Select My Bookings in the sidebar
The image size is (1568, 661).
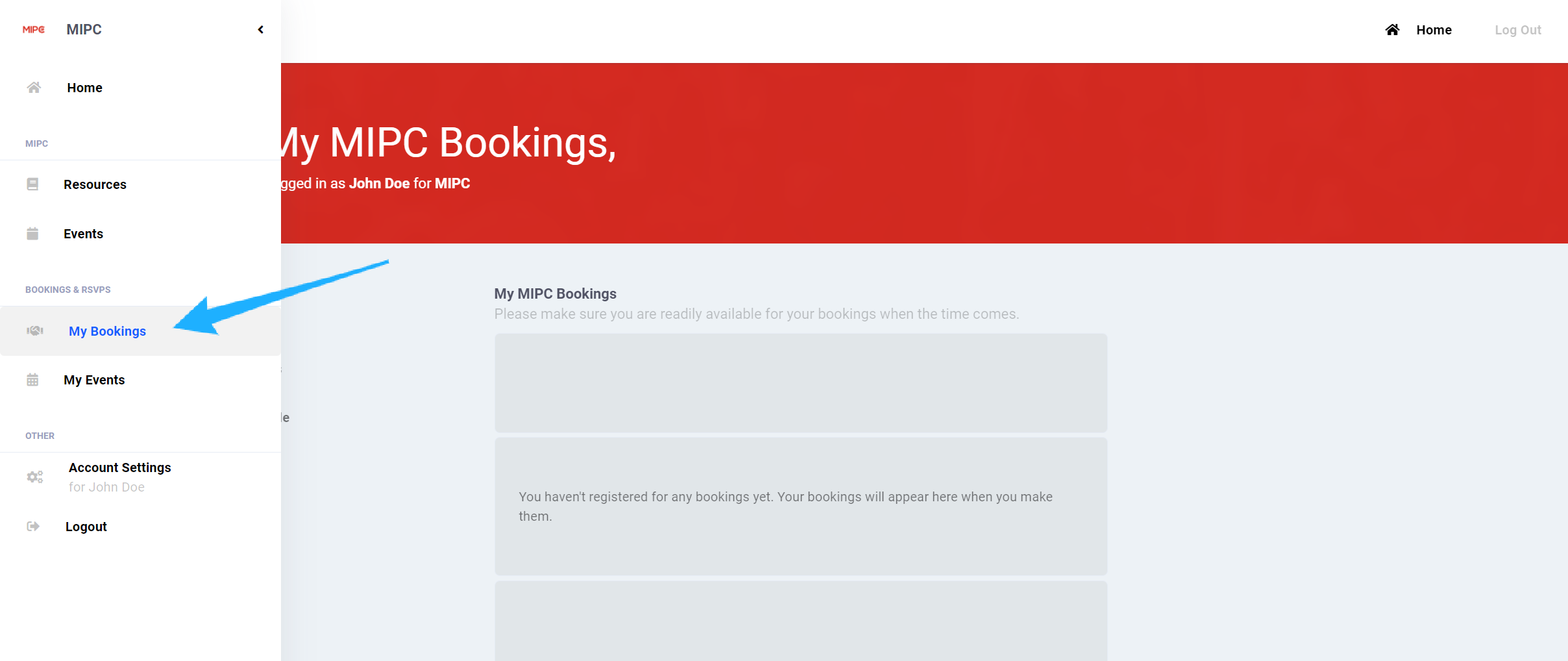[x=107, y=331]
